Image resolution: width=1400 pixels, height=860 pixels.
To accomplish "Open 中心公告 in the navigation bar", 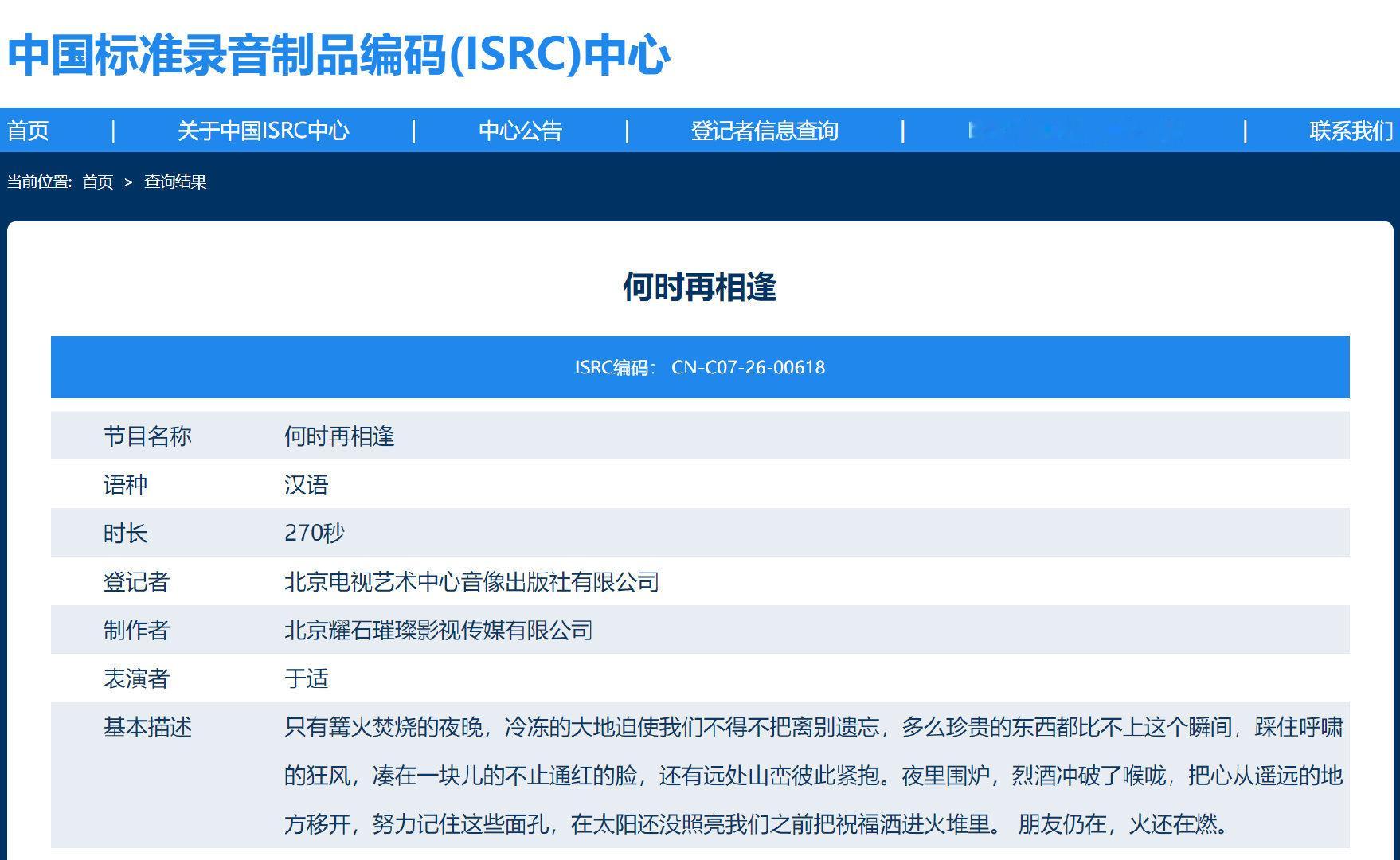I will tap(521, 131).
